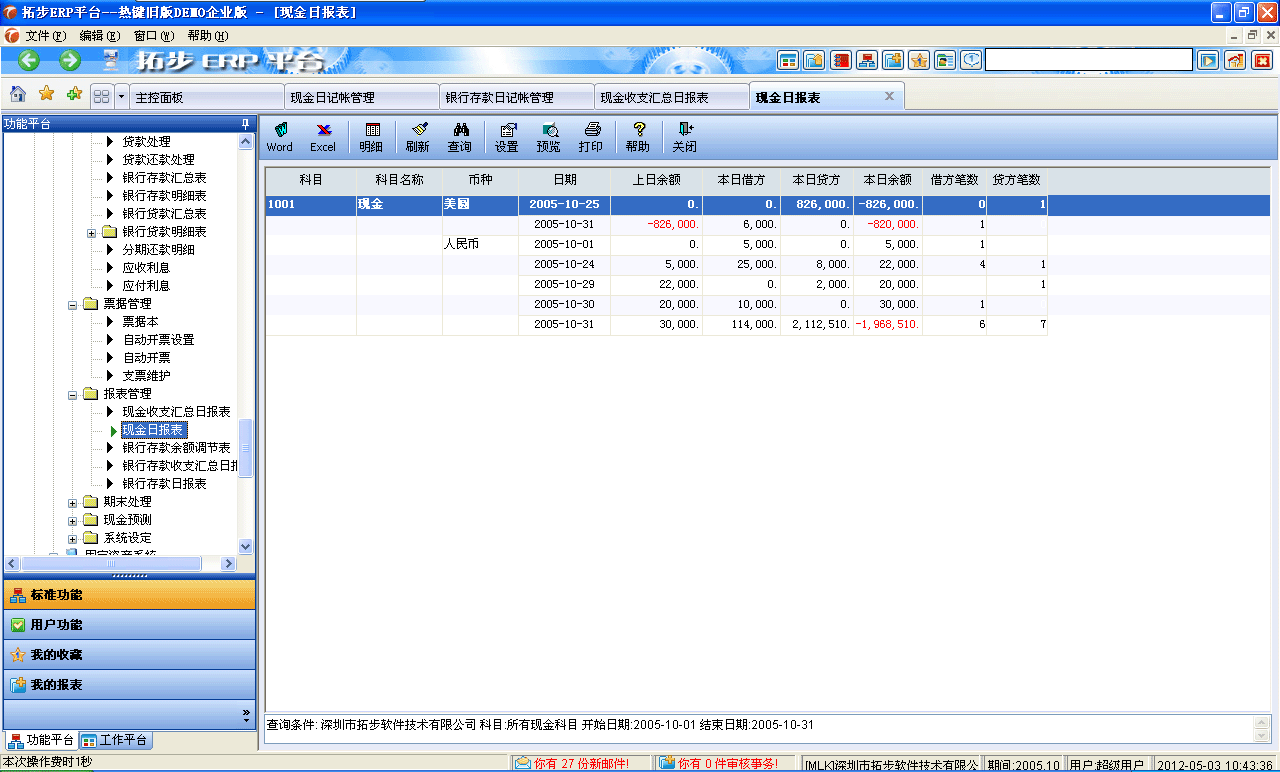
Task: Export the report to Word
Action: pos(279,137)
